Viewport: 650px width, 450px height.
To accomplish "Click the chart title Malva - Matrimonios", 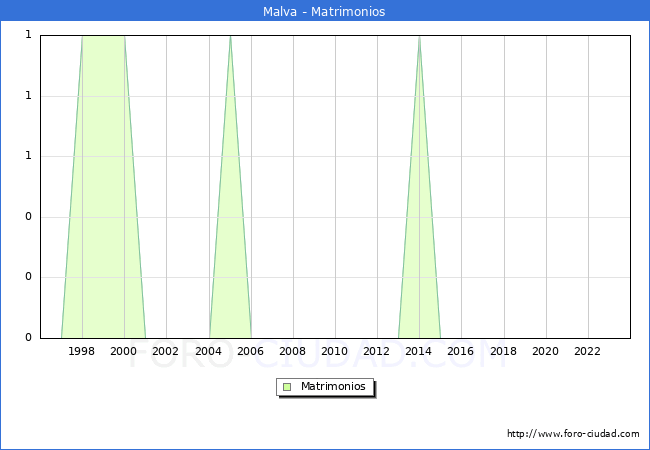I will coord(325,12).
